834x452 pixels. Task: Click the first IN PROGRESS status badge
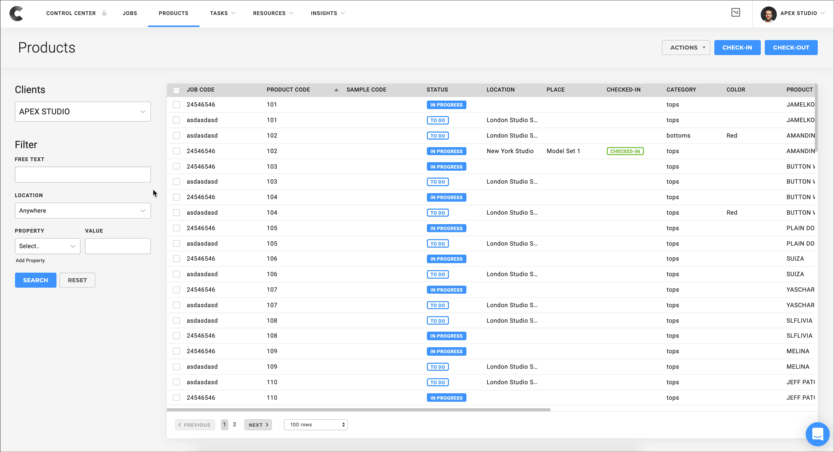pyautogui.click(x=446, y=105)
